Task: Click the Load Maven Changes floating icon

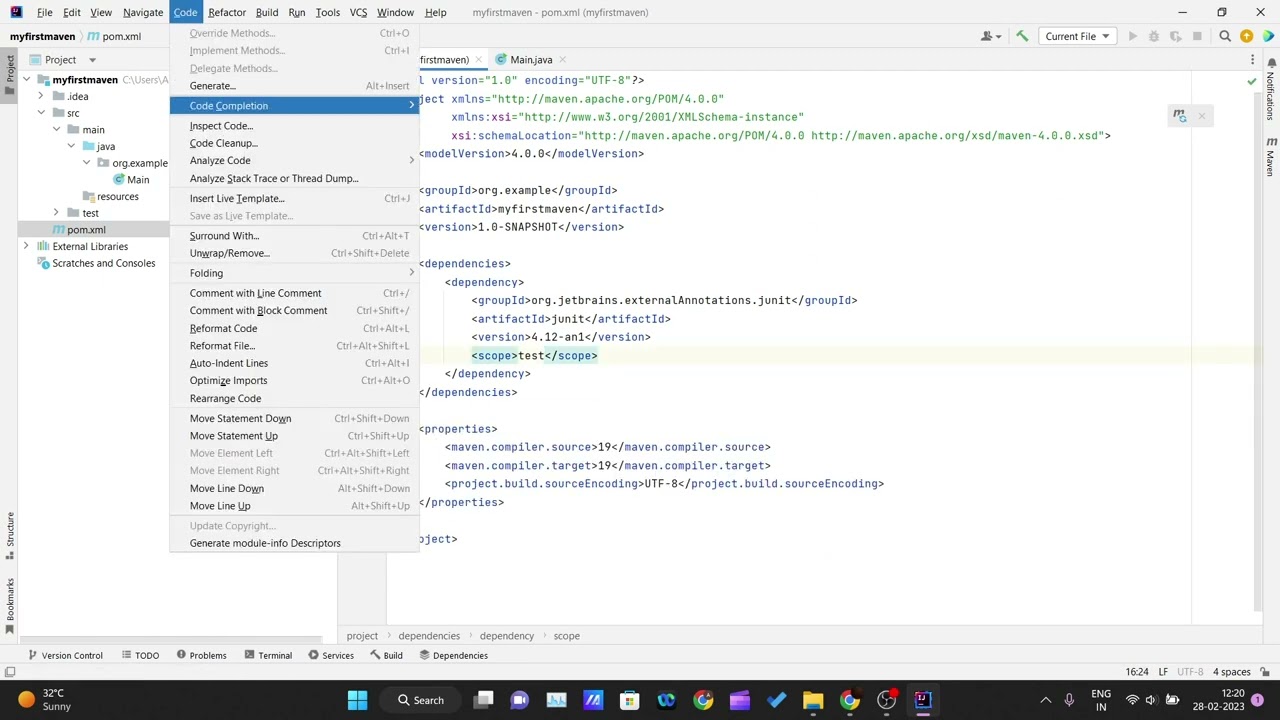Action: point(1180,116)
